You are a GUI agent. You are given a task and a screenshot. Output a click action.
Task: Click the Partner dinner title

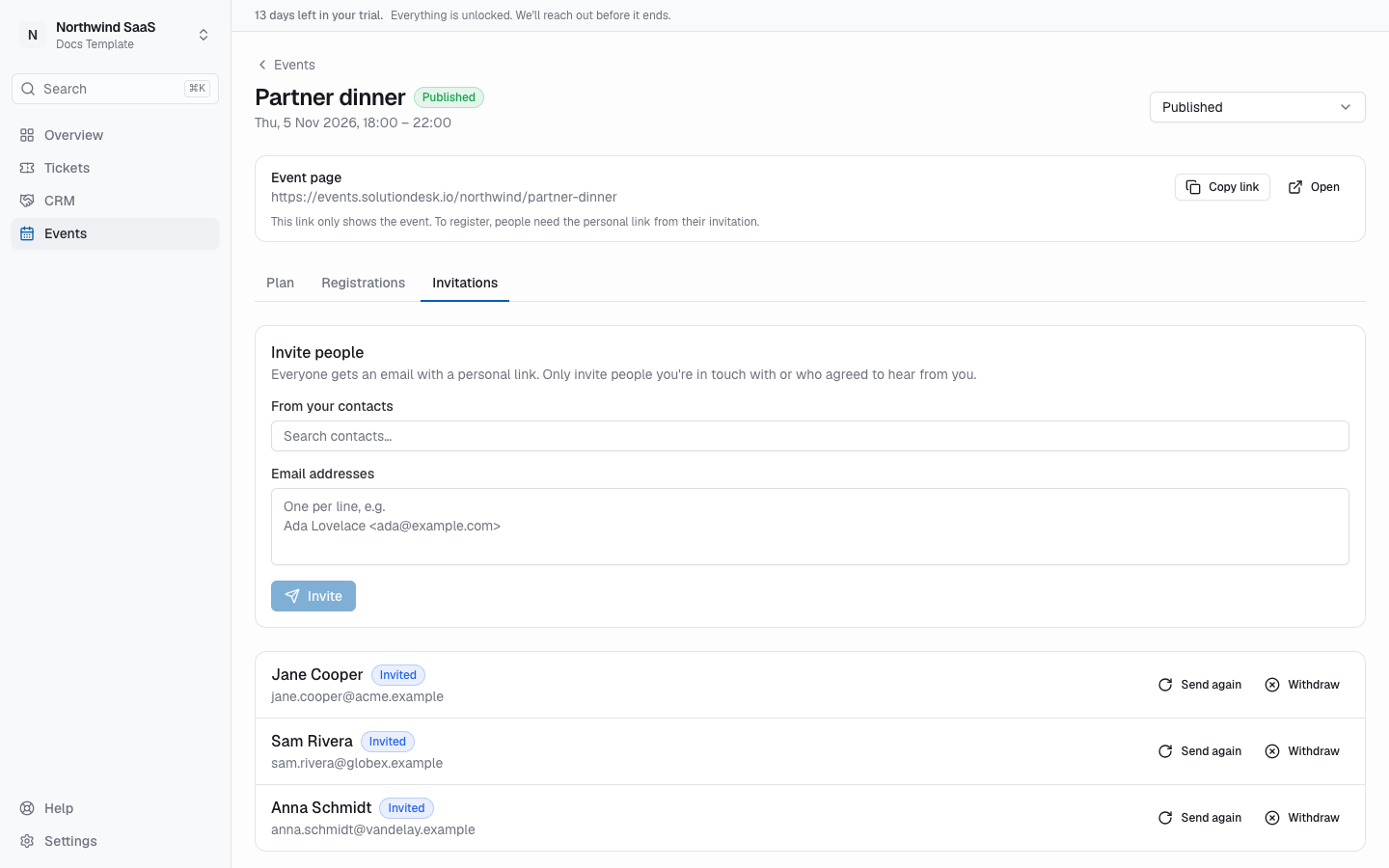point(330,97)
